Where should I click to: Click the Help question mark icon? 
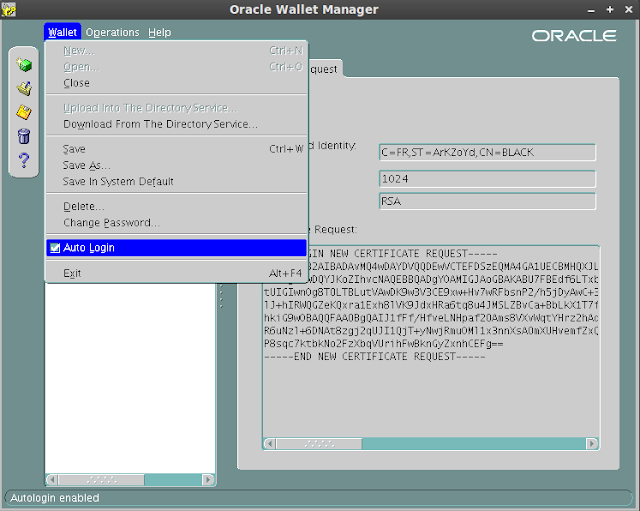(x=24, y=160)
